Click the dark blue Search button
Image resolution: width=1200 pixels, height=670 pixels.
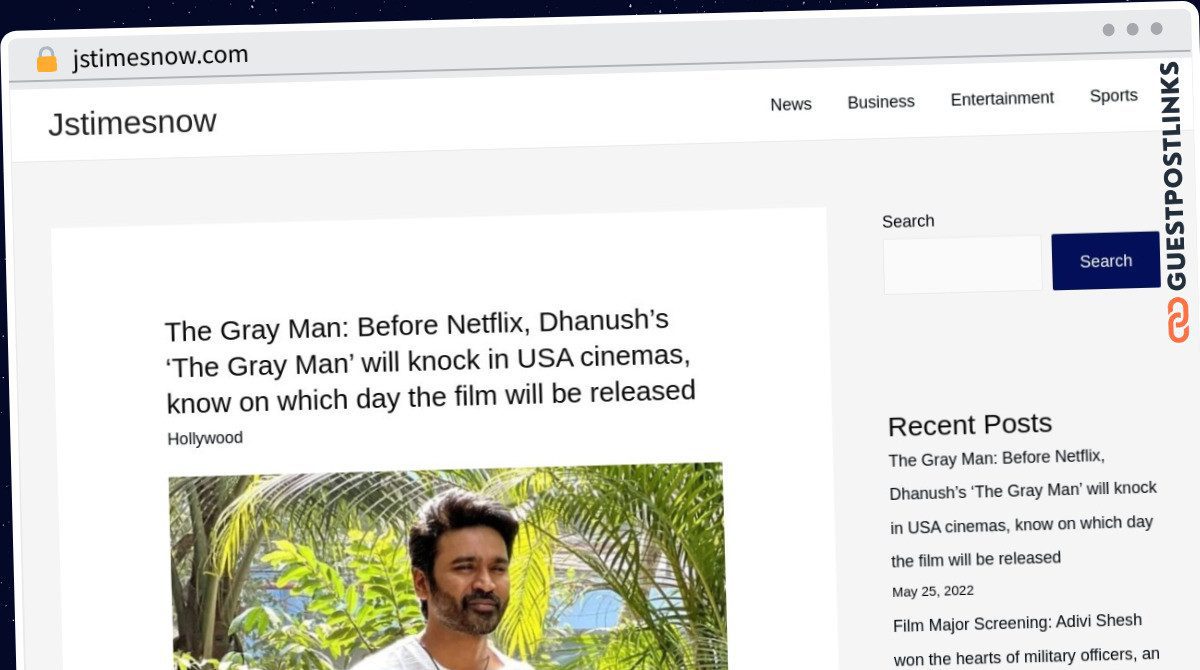(1106, 261)
